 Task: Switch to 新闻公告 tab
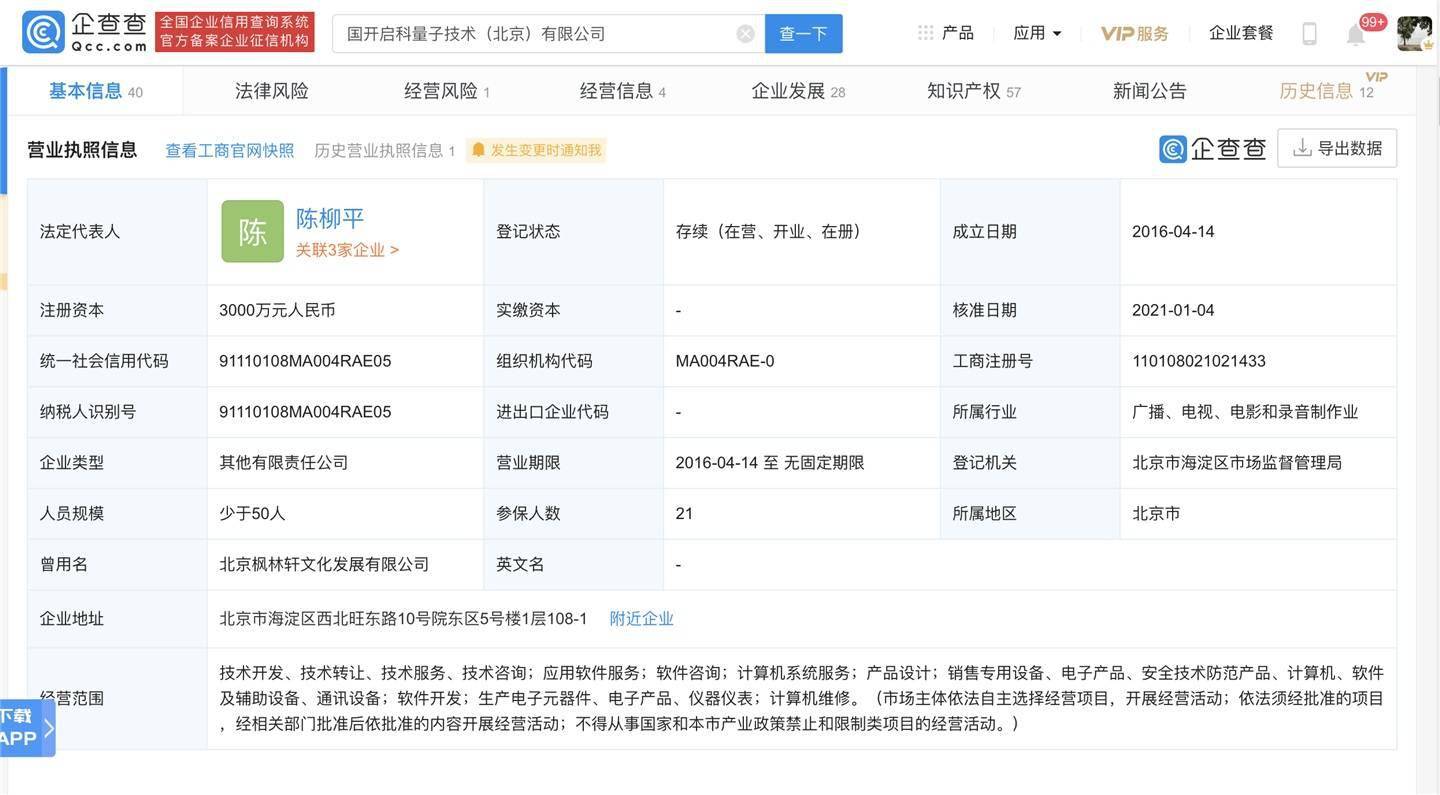tap(1150, 91)
